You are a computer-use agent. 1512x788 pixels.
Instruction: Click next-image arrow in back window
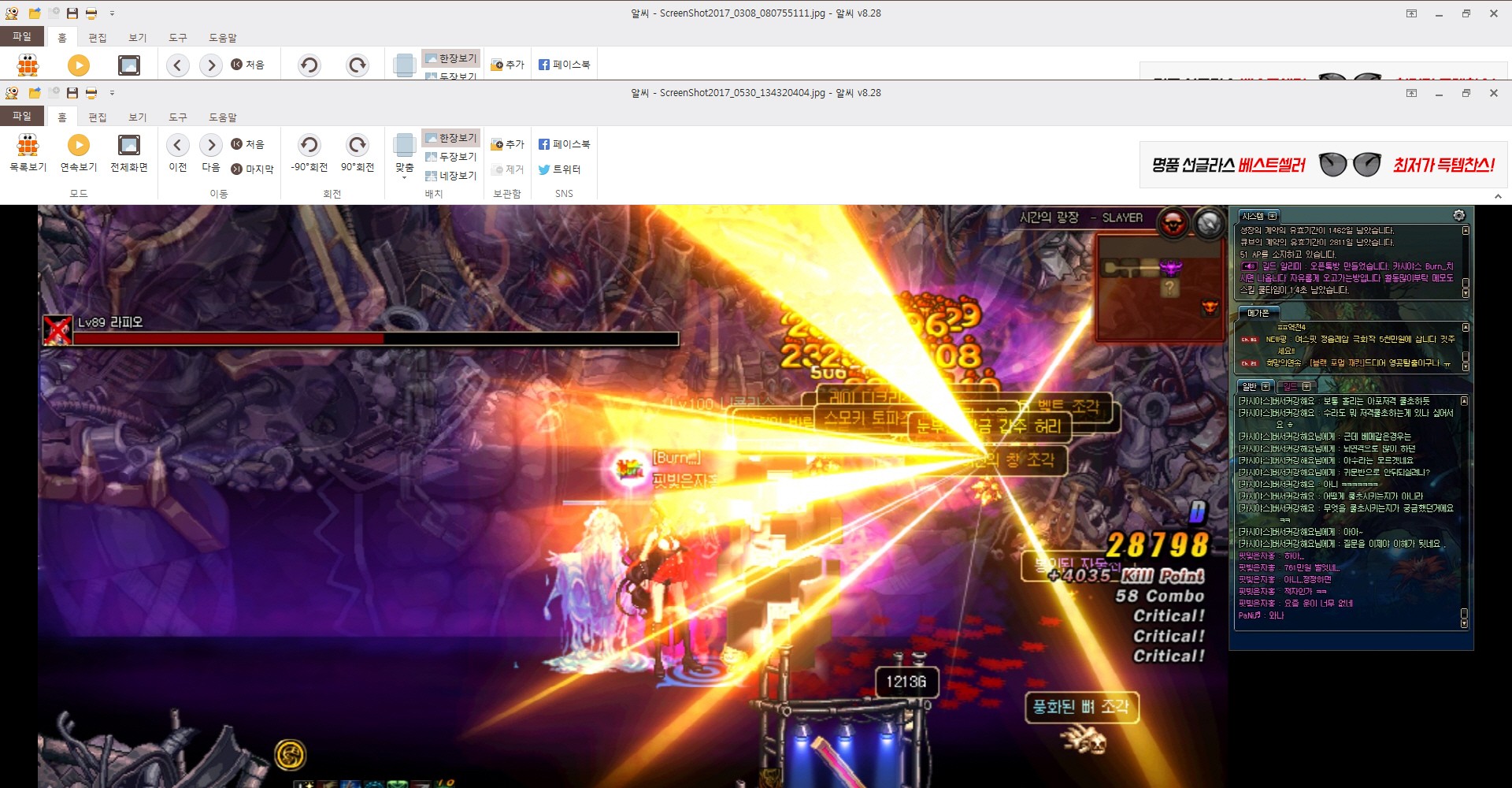pos(211,65)
